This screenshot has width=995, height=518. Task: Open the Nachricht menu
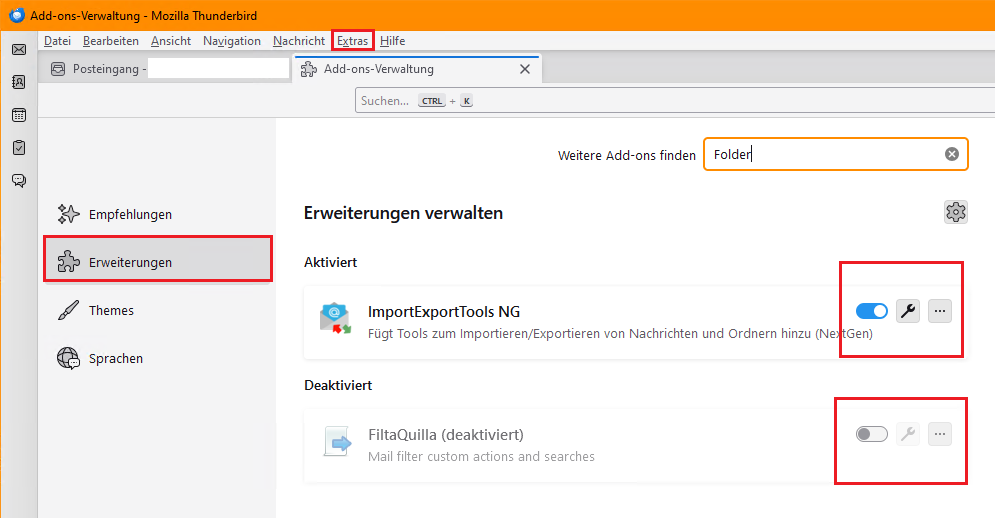[x=299, y=41]
